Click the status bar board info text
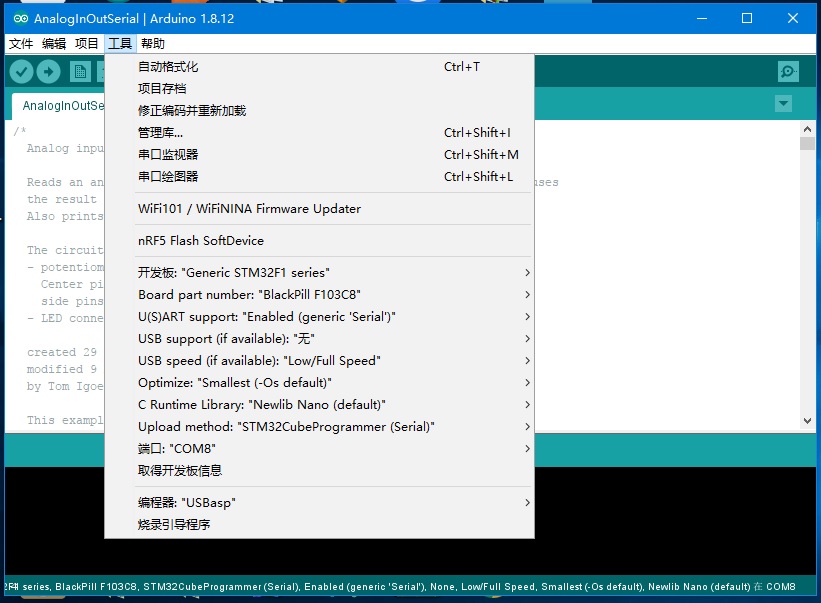 pyautogui.click(x=400, y=587)
